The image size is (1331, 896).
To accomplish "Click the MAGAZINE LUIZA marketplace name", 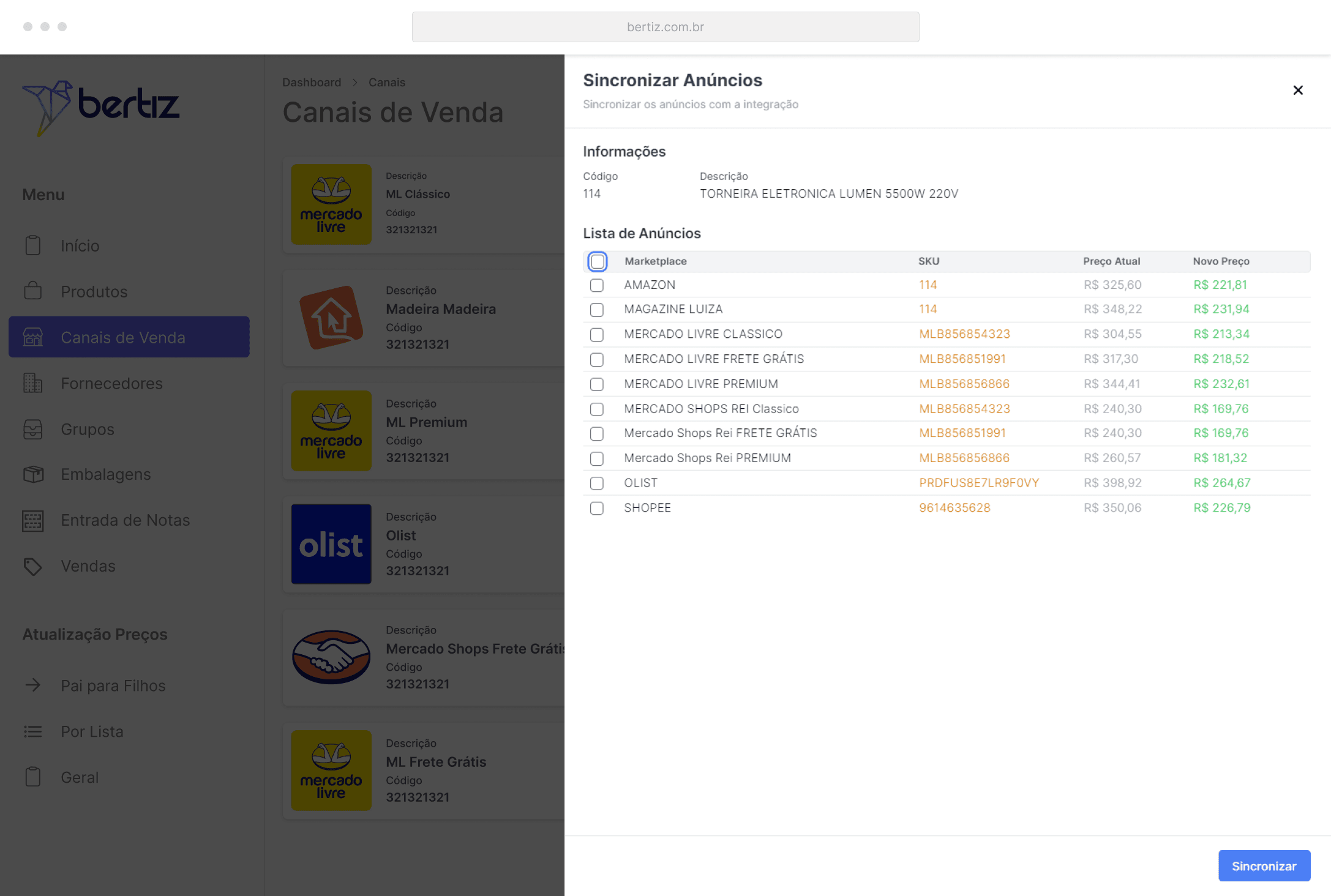I will tap(673, 309).
